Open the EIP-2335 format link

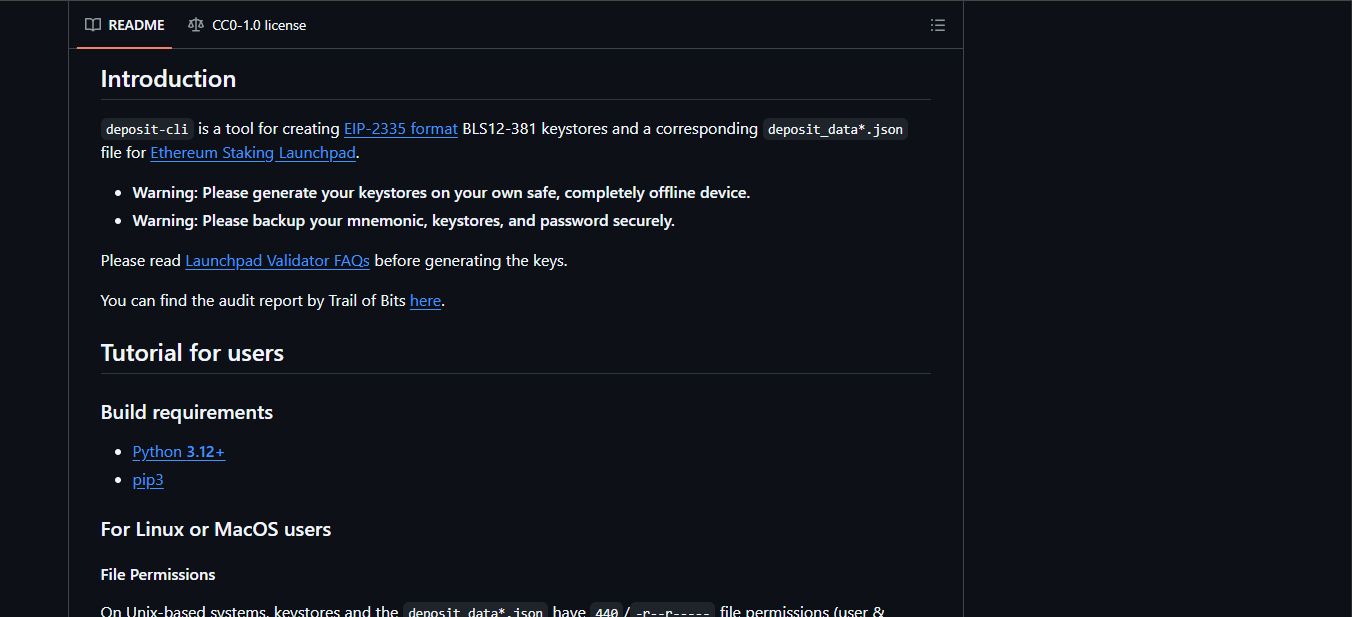tap(400, 129)
